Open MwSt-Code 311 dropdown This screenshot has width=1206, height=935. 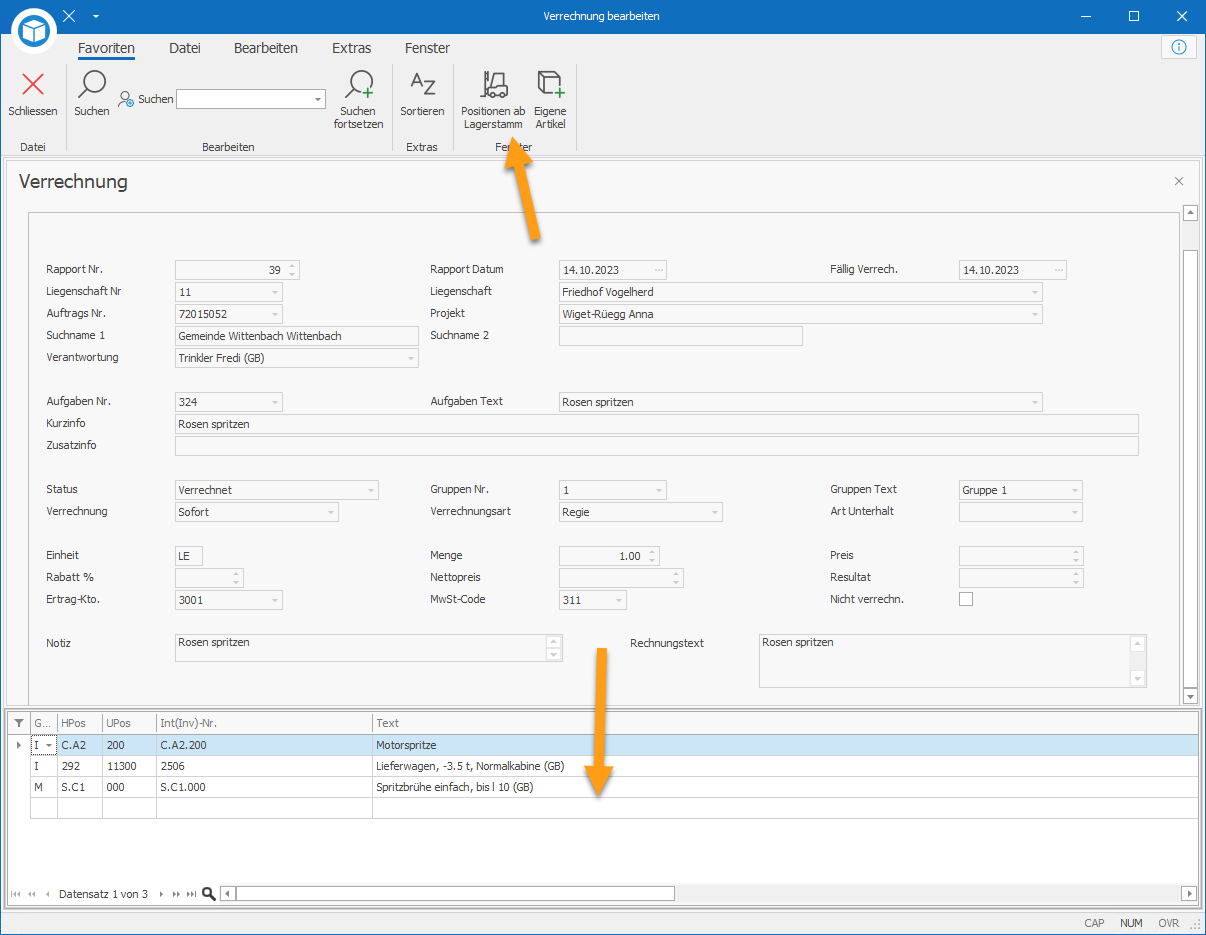[618, 600]
